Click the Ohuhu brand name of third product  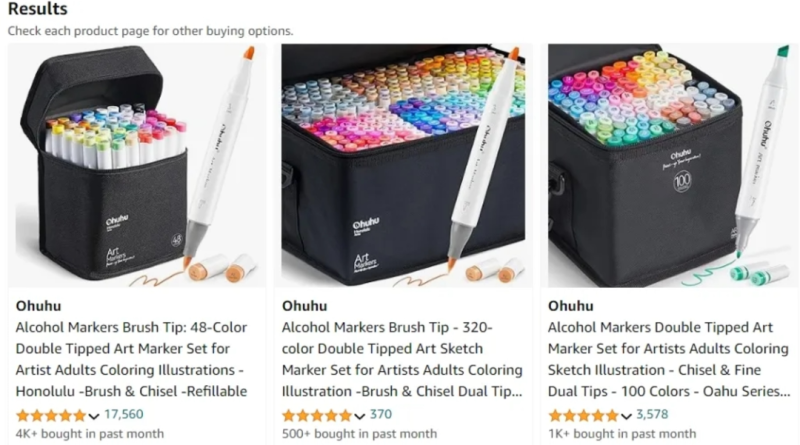[570, 306]
